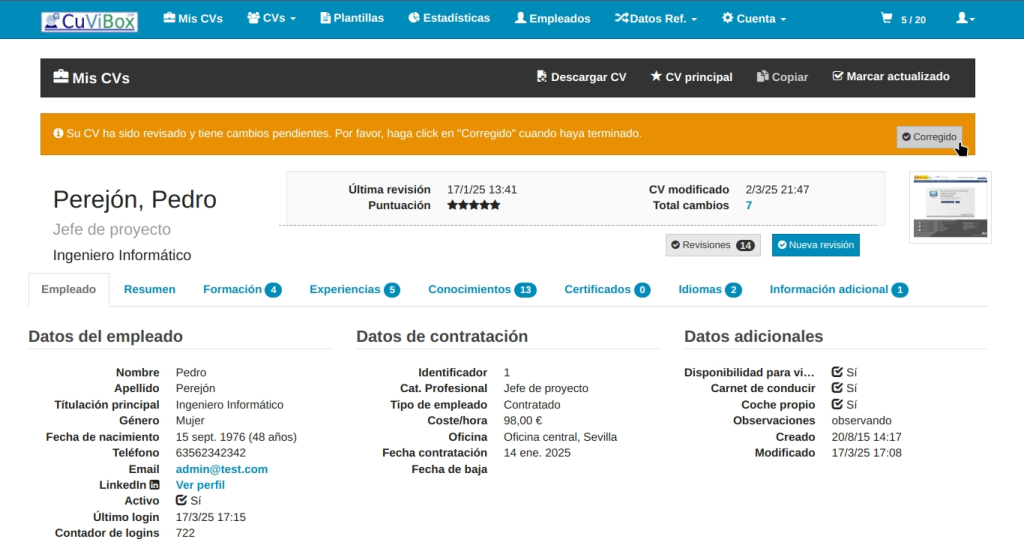Toggle the Activo checkbox
The image size is (1024, 557).
coord(181,501)
